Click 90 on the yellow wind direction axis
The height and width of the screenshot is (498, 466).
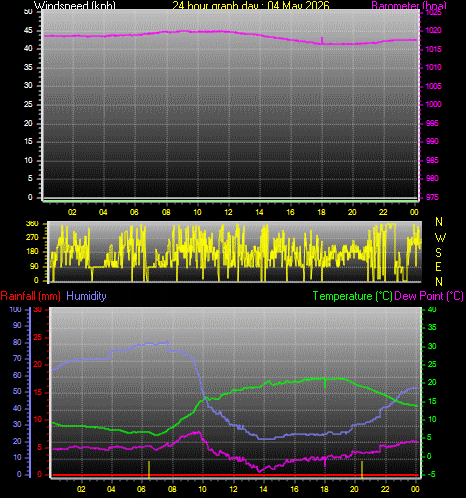(34, 266)
